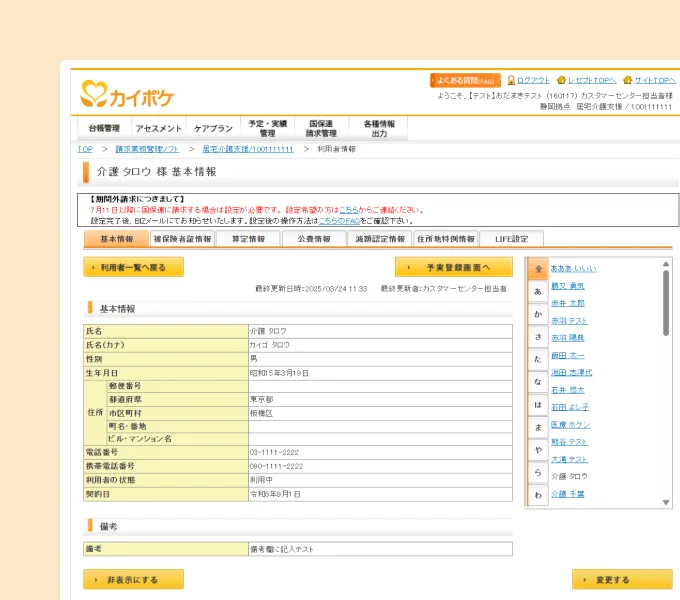Open the ケアプラン menu

pos(213,128)
